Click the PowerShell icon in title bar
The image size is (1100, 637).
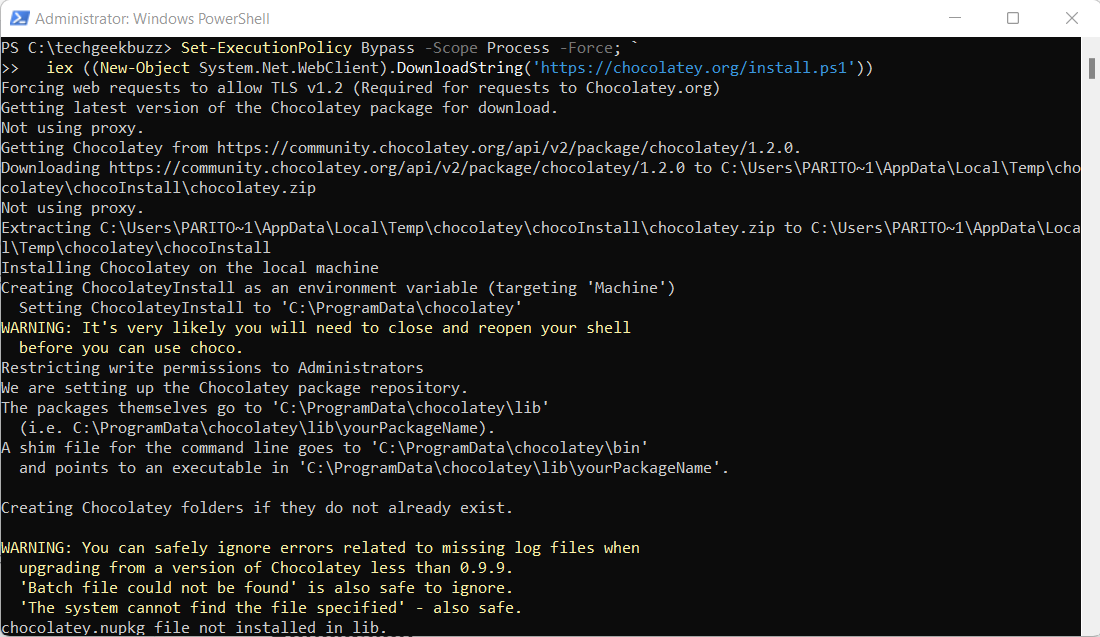click(x=19, y=18)
